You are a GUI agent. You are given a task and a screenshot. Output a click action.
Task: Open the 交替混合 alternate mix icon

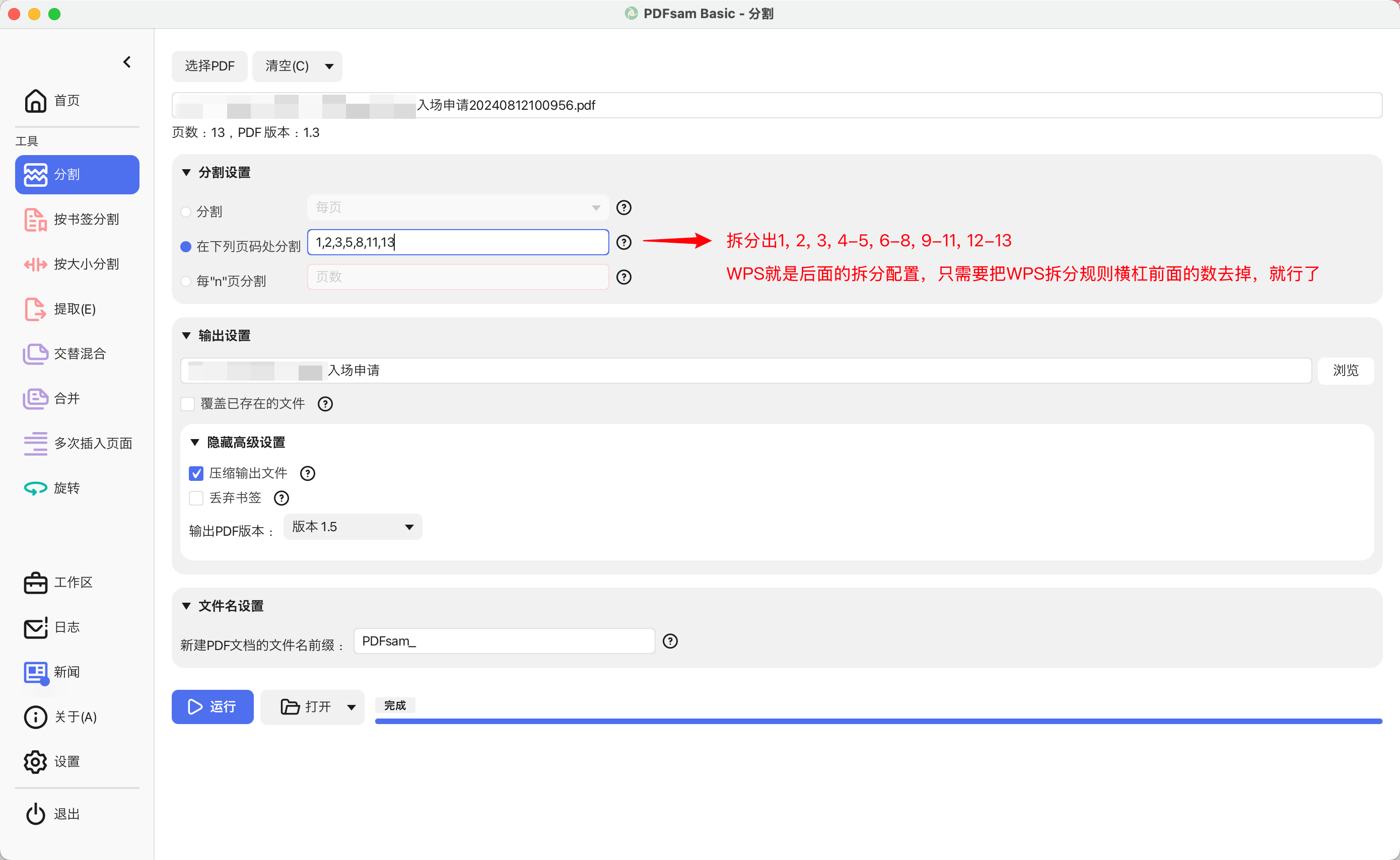[35, 354]
